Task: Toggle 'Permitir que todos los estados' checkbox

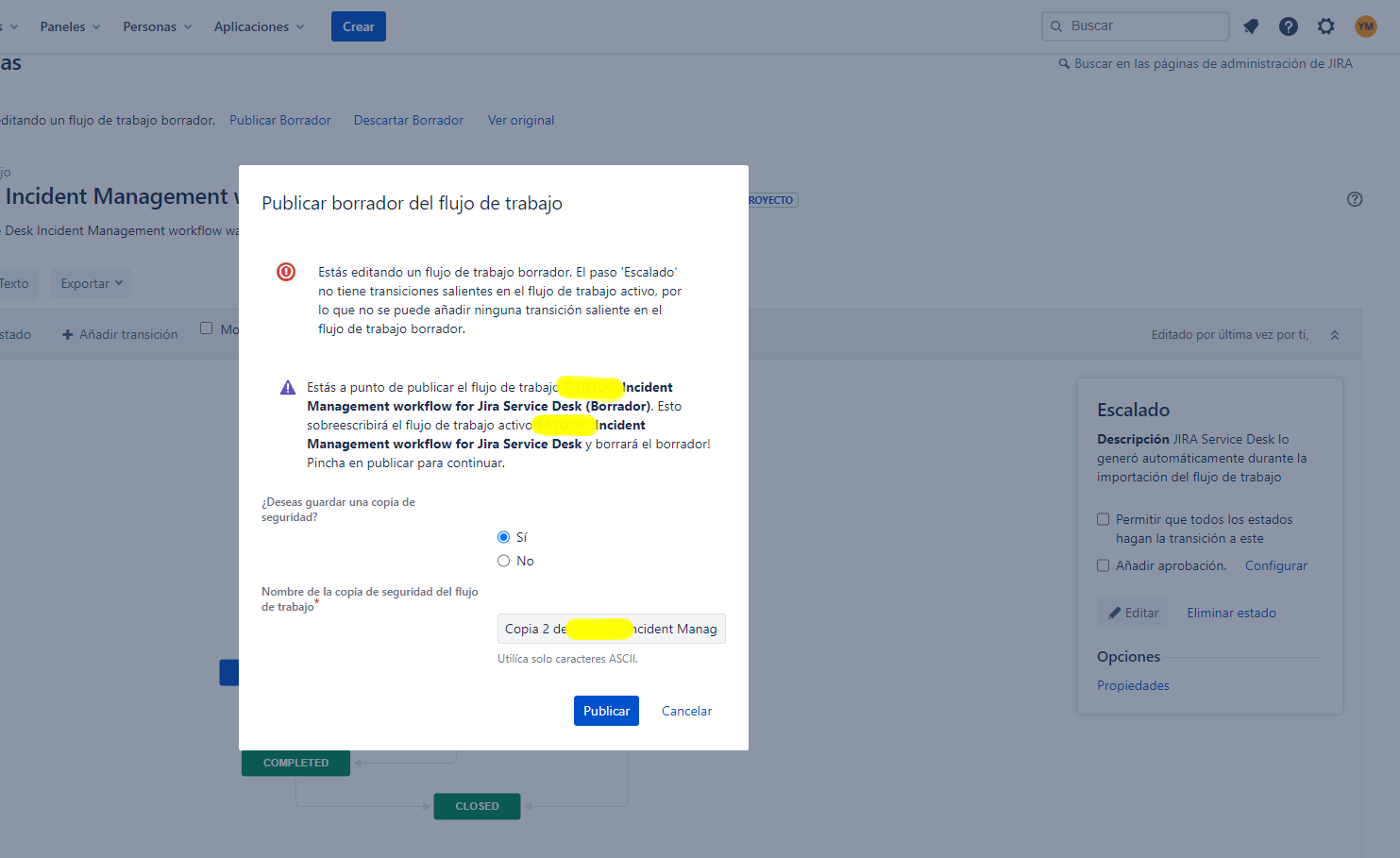Action: (x=1103, y=519)
